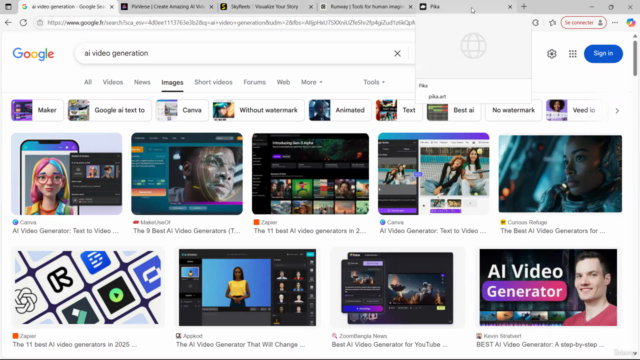Open 'The 11 best AI video generators in 2...' link
640x360 pixels.
tap(310, 231)
